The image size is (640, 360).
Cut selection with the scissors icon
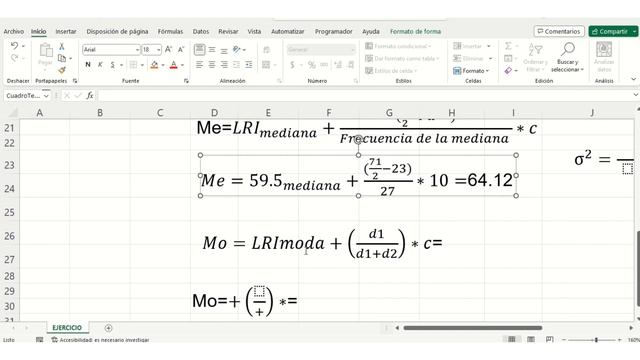(x=62, y=47)
